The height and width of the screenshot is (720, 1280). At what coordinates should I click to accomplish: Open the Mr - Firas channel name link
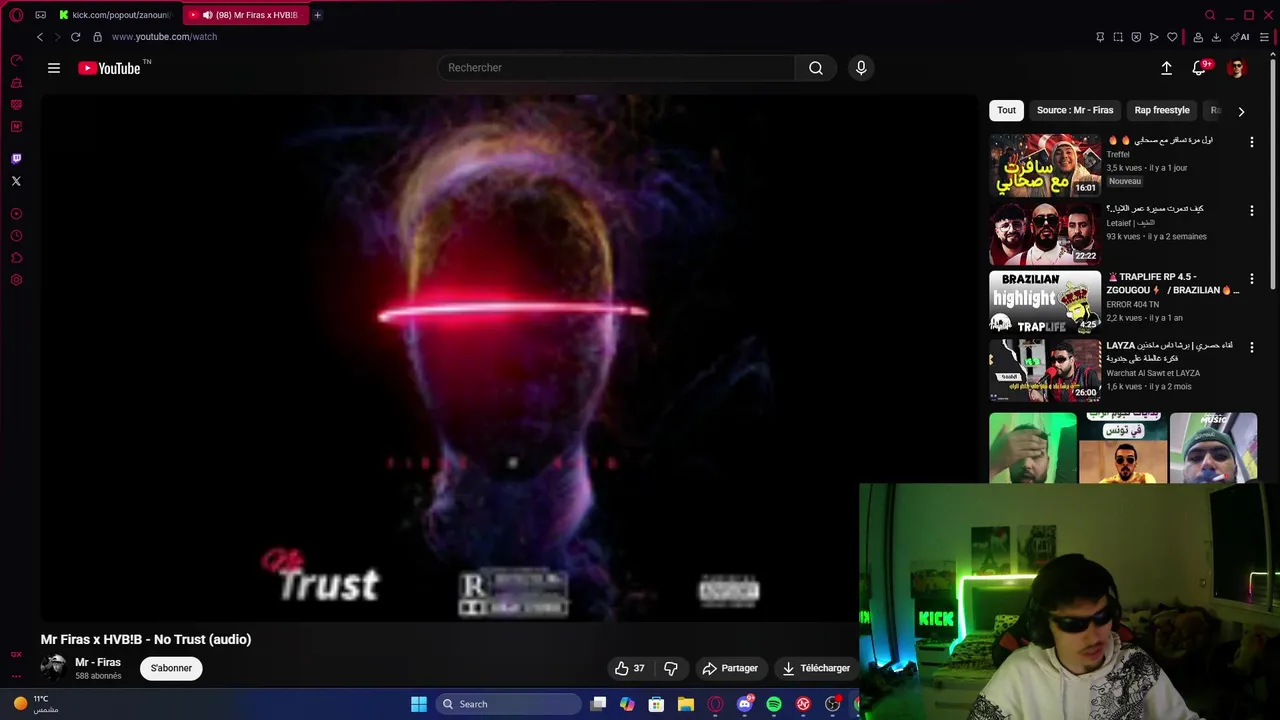coord(98,662)
